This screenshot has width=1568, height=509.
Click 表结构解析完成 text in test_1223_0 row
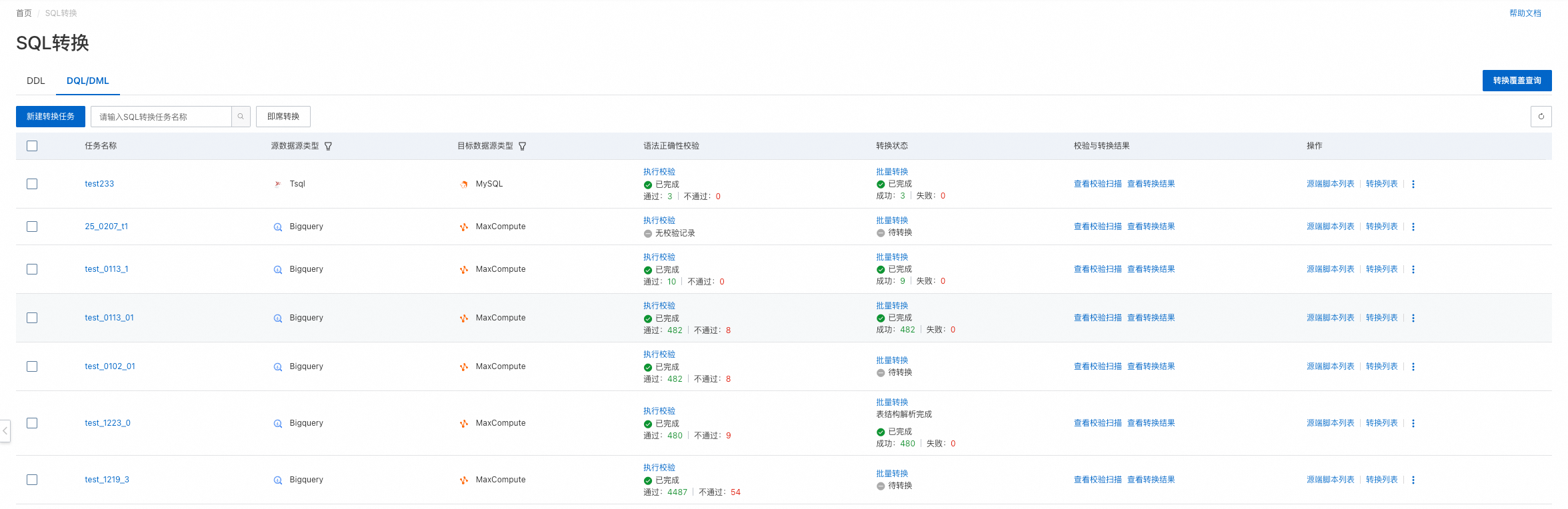point(904,414)
